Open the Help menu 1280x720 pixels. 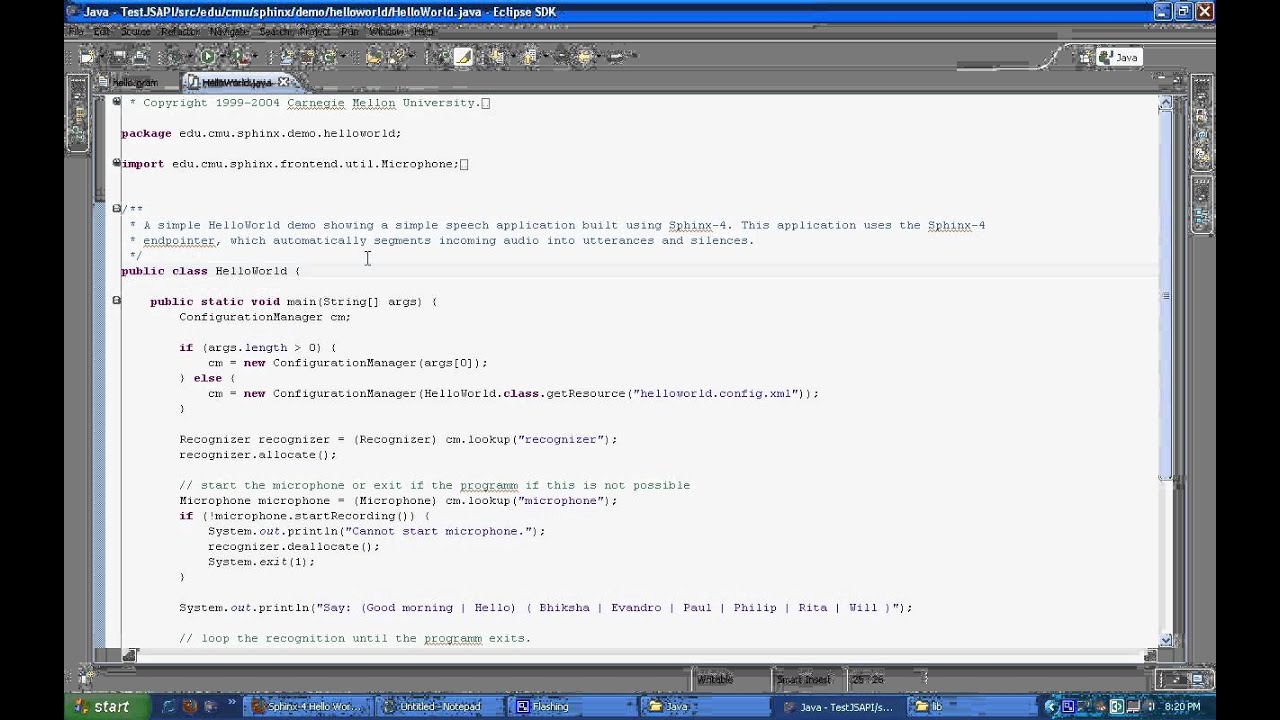point(424,31)
